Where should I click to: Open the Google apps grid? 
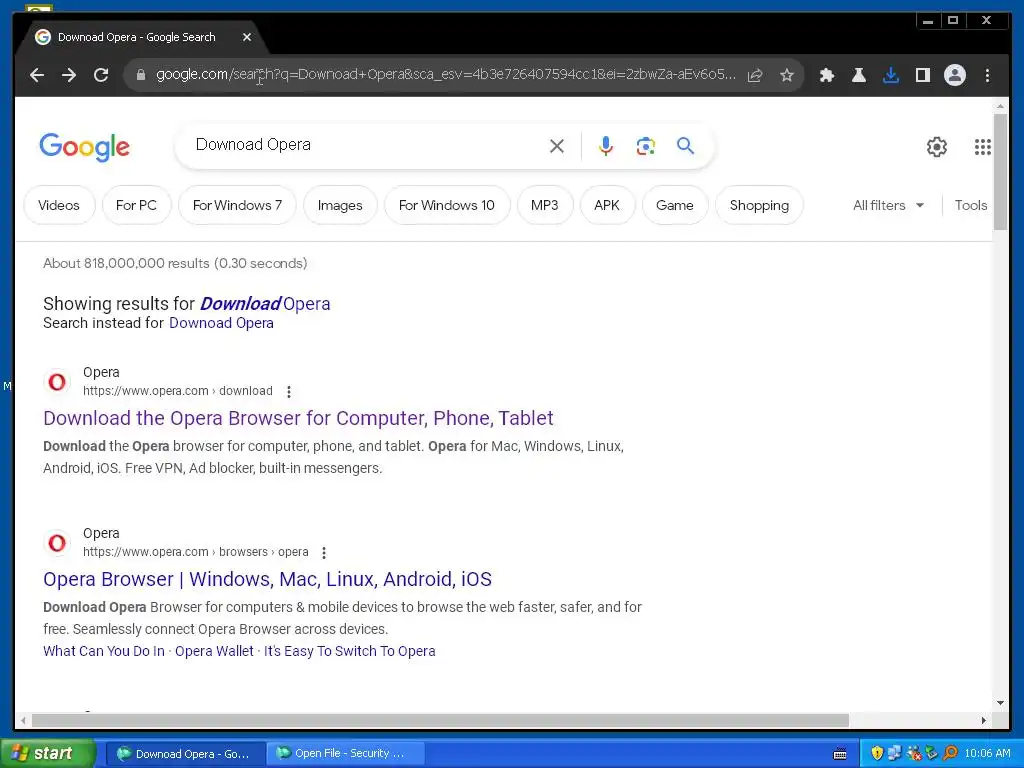pos(982,146)
